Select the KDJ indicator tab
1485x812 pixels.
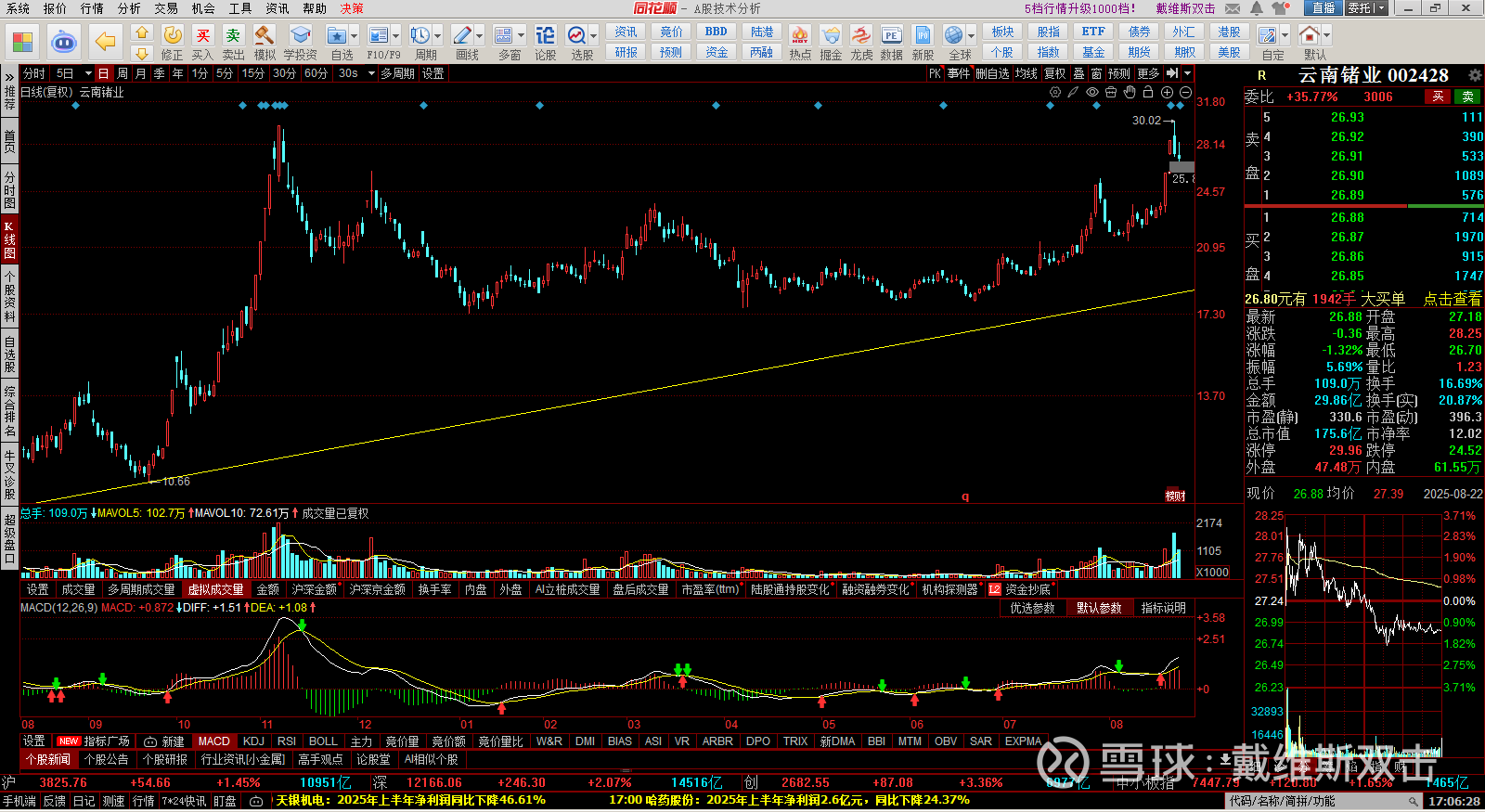[x=253, y=741]
